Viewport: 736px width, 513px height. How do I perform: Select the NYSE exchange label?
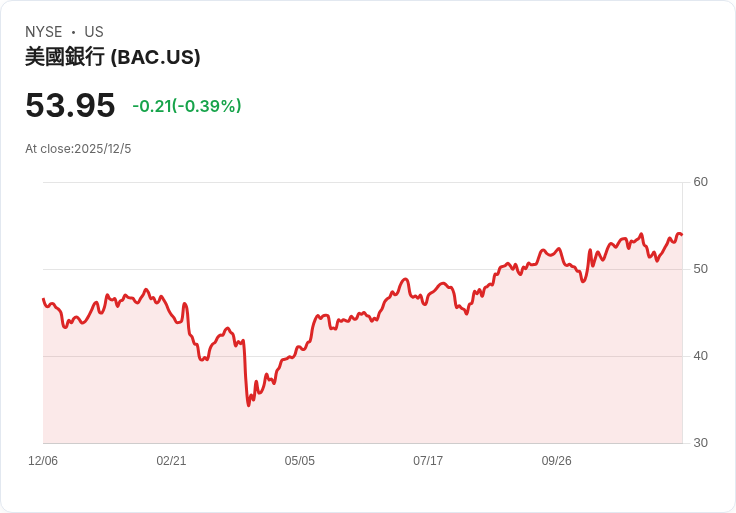click(x=43, y=32)
